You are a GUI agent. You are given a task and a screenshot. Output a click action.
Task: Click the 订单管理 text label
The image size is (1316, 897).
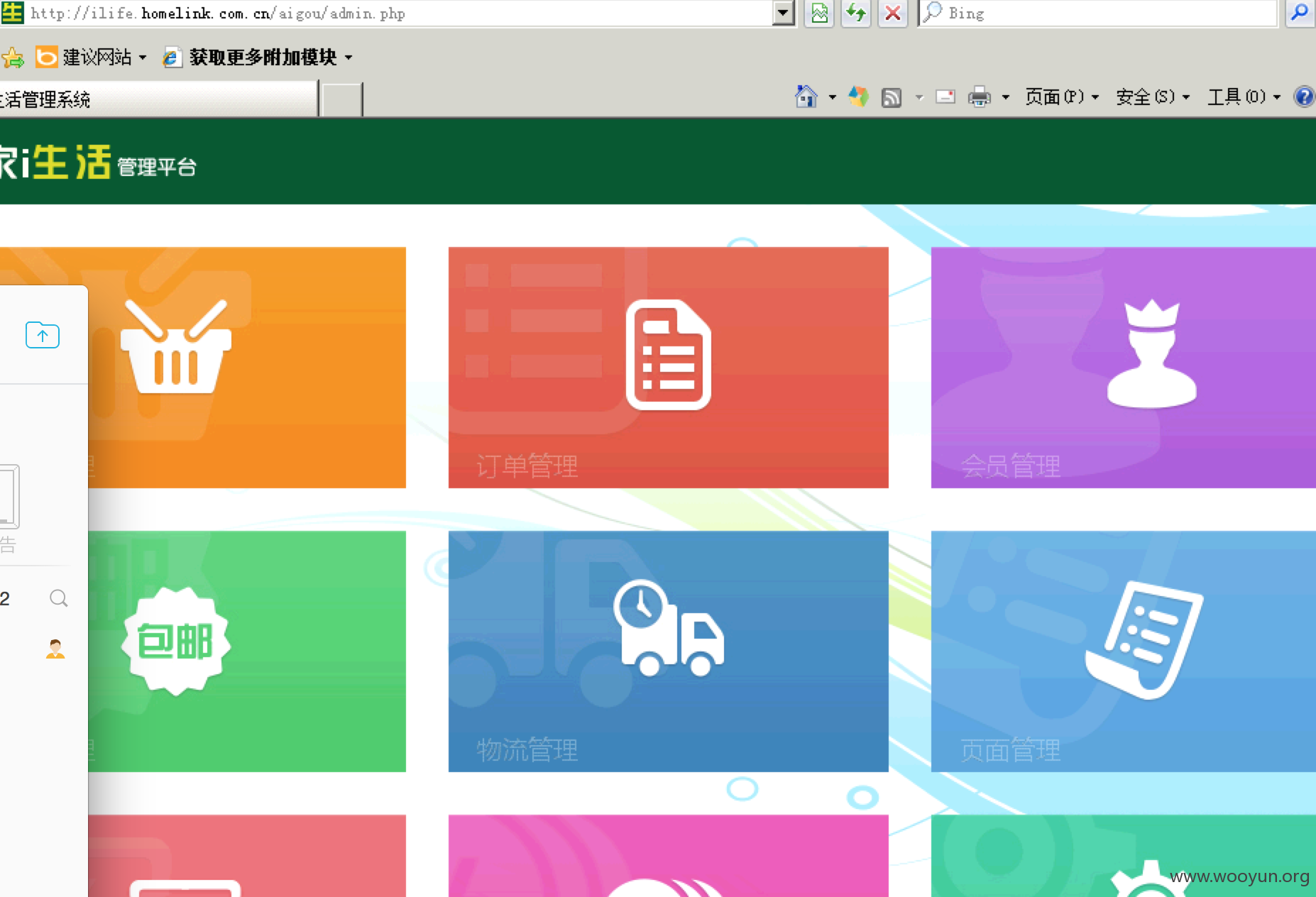527,466
